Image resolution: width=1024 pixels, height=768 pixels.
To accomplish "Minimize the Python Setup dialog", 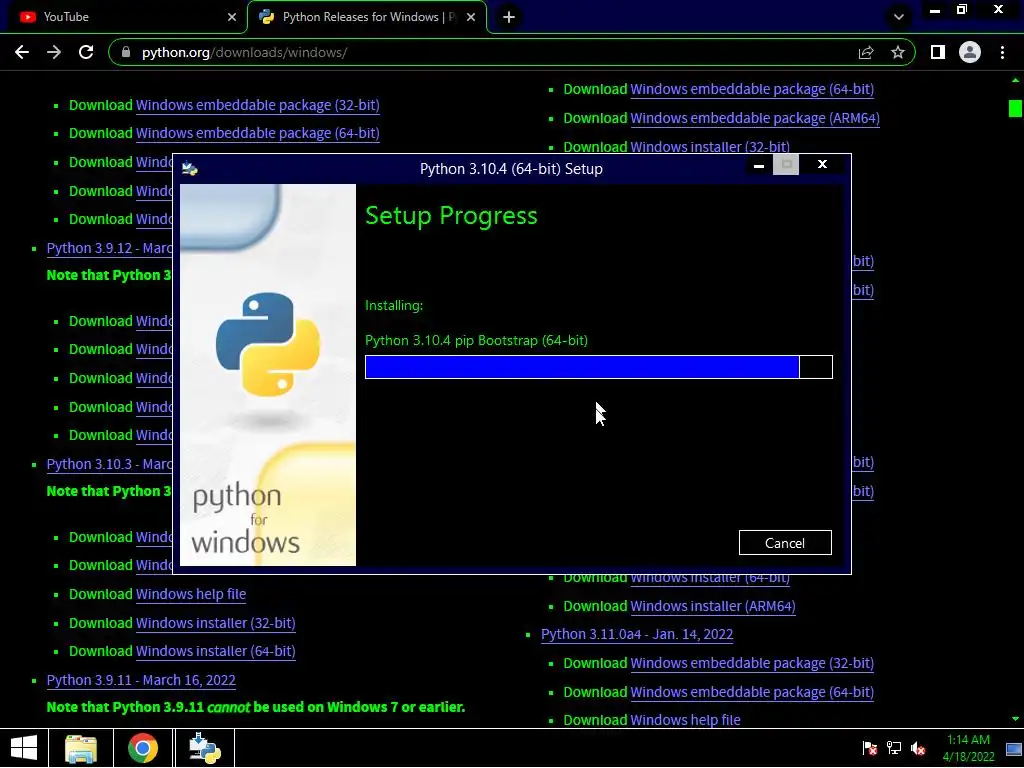I will (759, 166).
